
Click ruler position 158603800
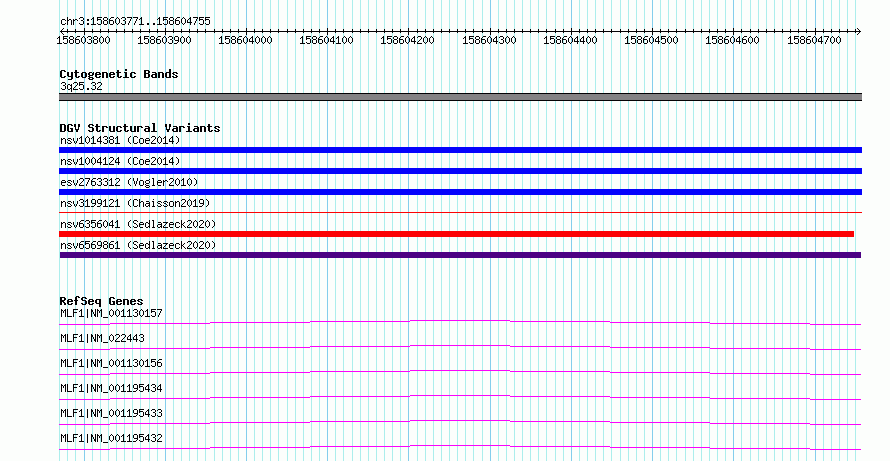pyautogui.click(x=83, y=40)
